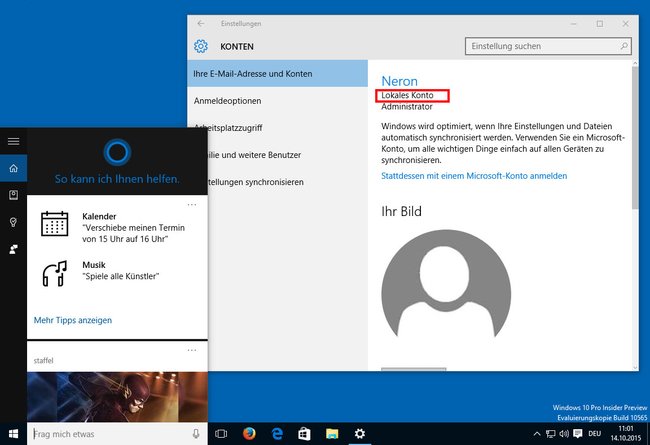Open options dots on Kalender tips card
650x445 pixels.
[x=192, y=204]
